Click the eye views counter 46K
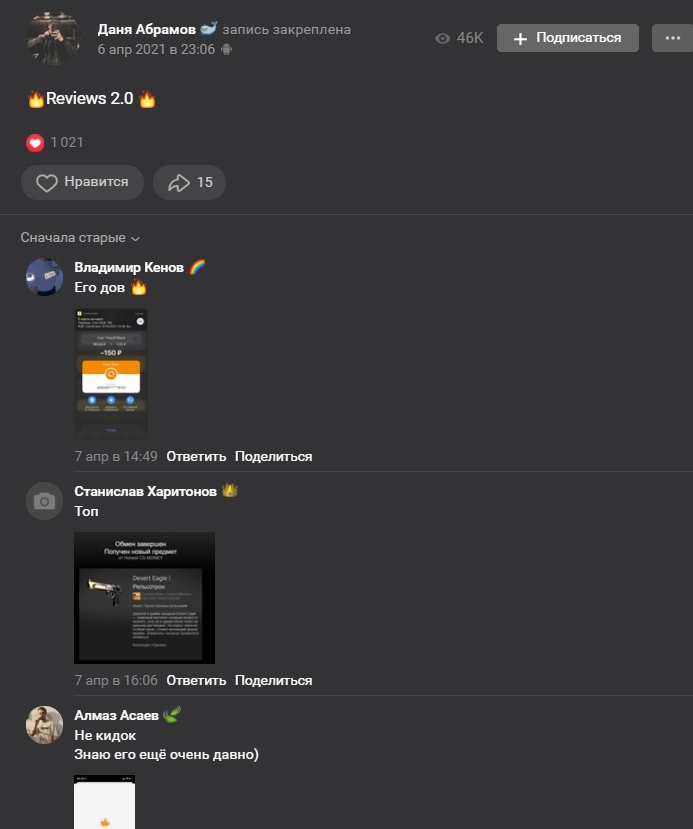 [x=459, y=38]
